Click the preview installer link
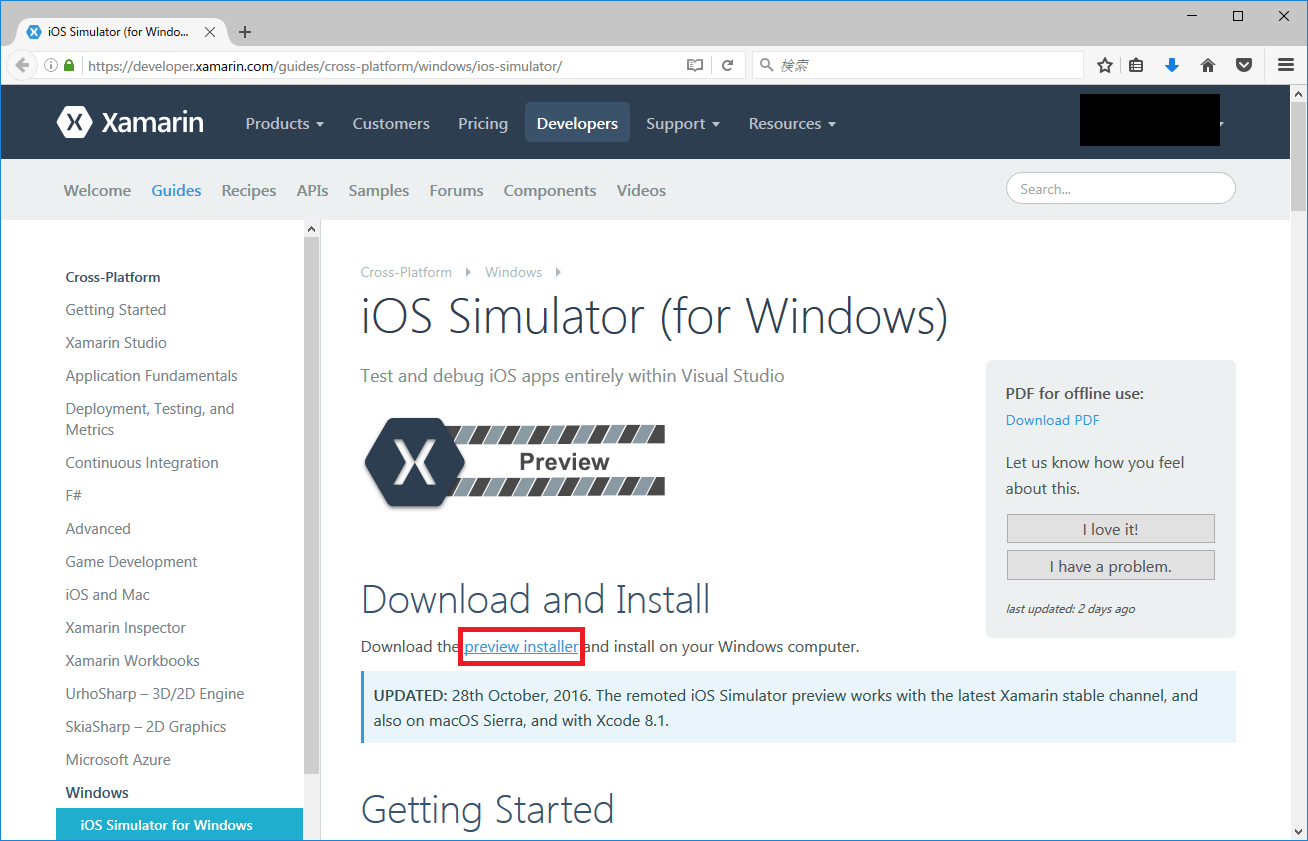This screenshot has width=1308, height=841. 521,647
